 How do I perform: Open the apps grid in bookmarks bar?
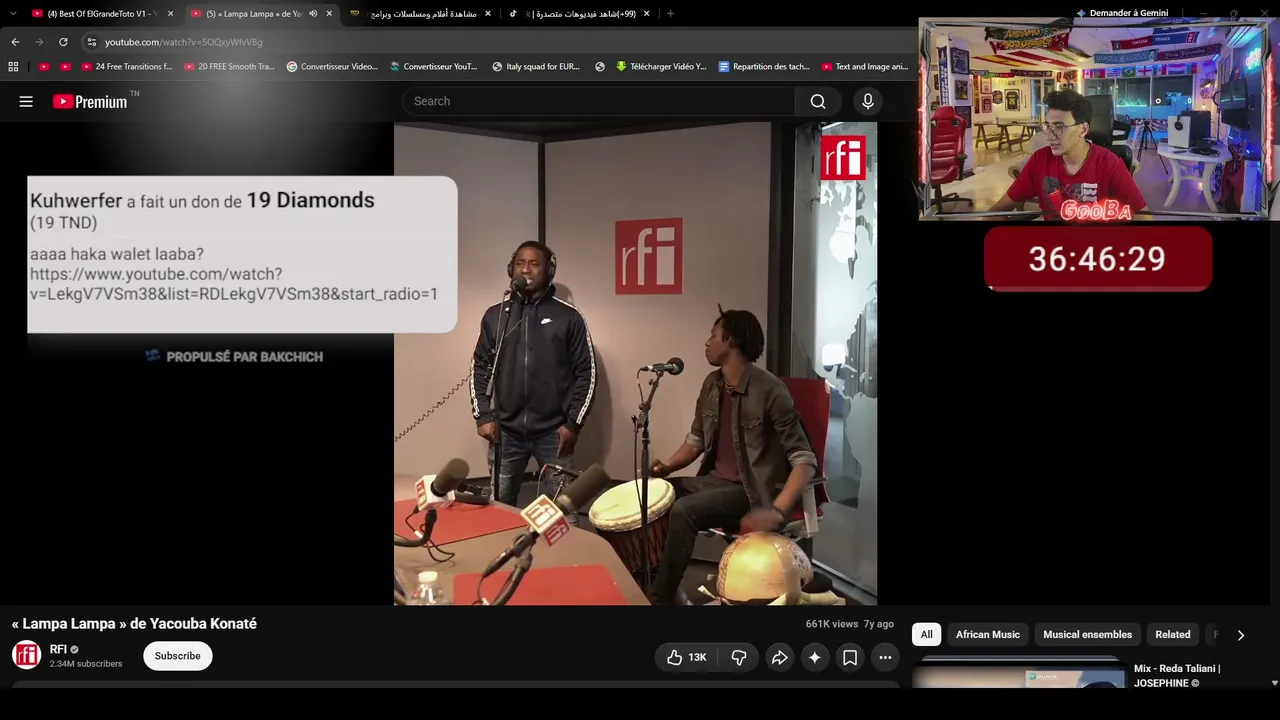[x=13, y=67]
